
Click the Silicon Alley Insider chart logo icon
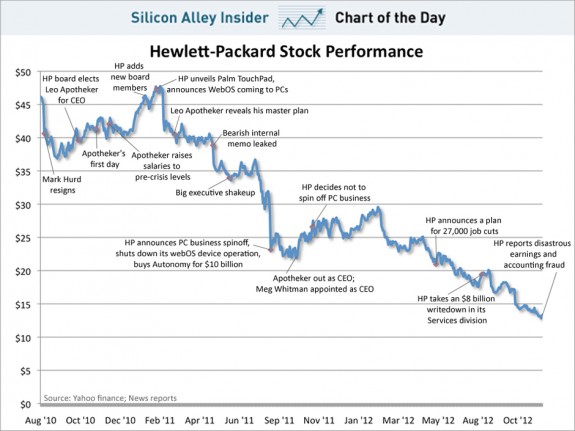pyautogui.click(x=302, y=17)
